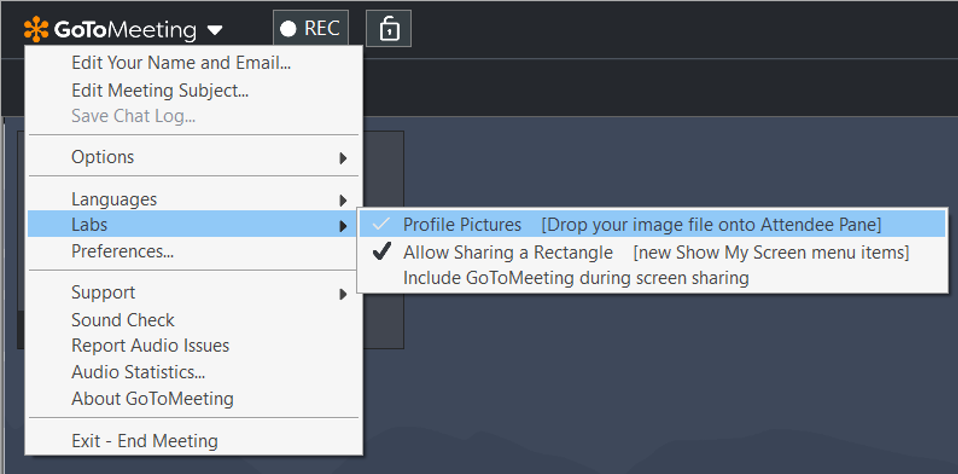Run the Sound Check option

[x=123, y=320]
